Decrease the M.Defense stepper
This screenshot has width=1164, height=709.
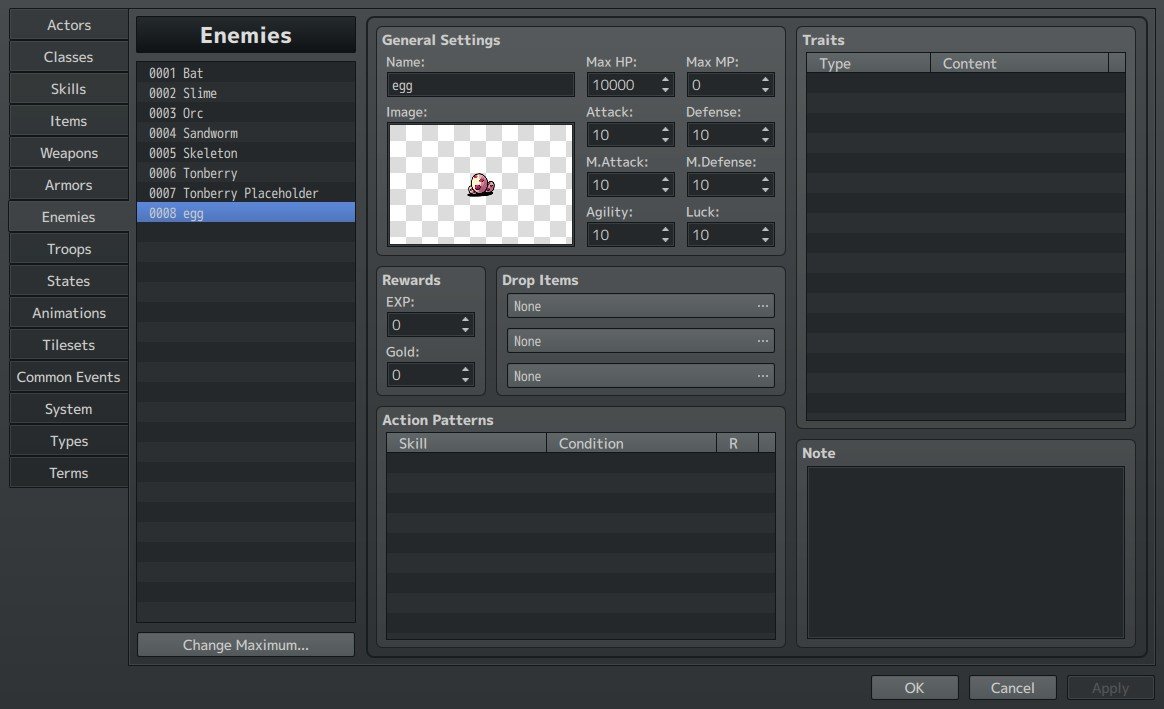765,190
